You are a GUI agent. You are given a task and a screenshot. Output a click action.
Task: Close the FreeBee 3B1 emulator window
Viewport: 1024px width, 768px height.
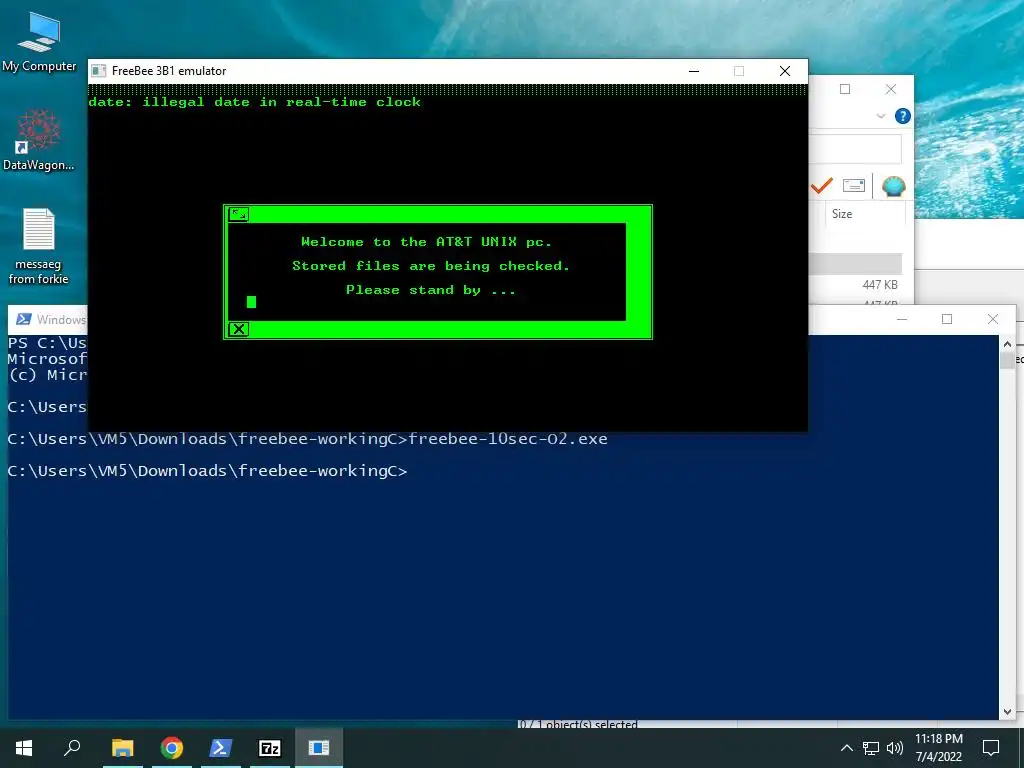(785, 71)
